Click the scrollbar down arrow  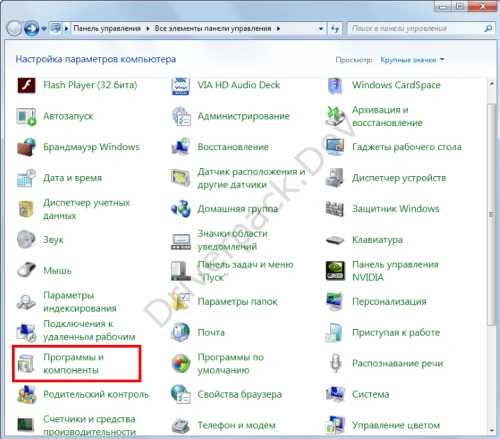tap(492, 431)
